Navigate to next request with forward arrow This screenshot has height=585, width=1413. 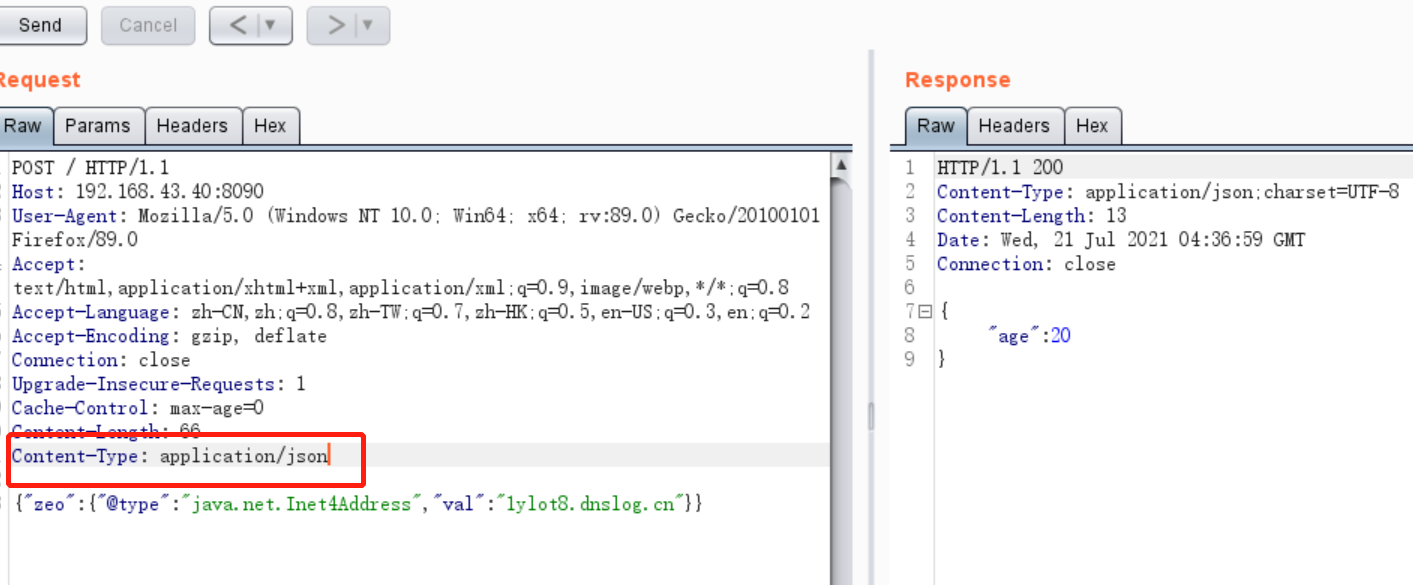335,25
